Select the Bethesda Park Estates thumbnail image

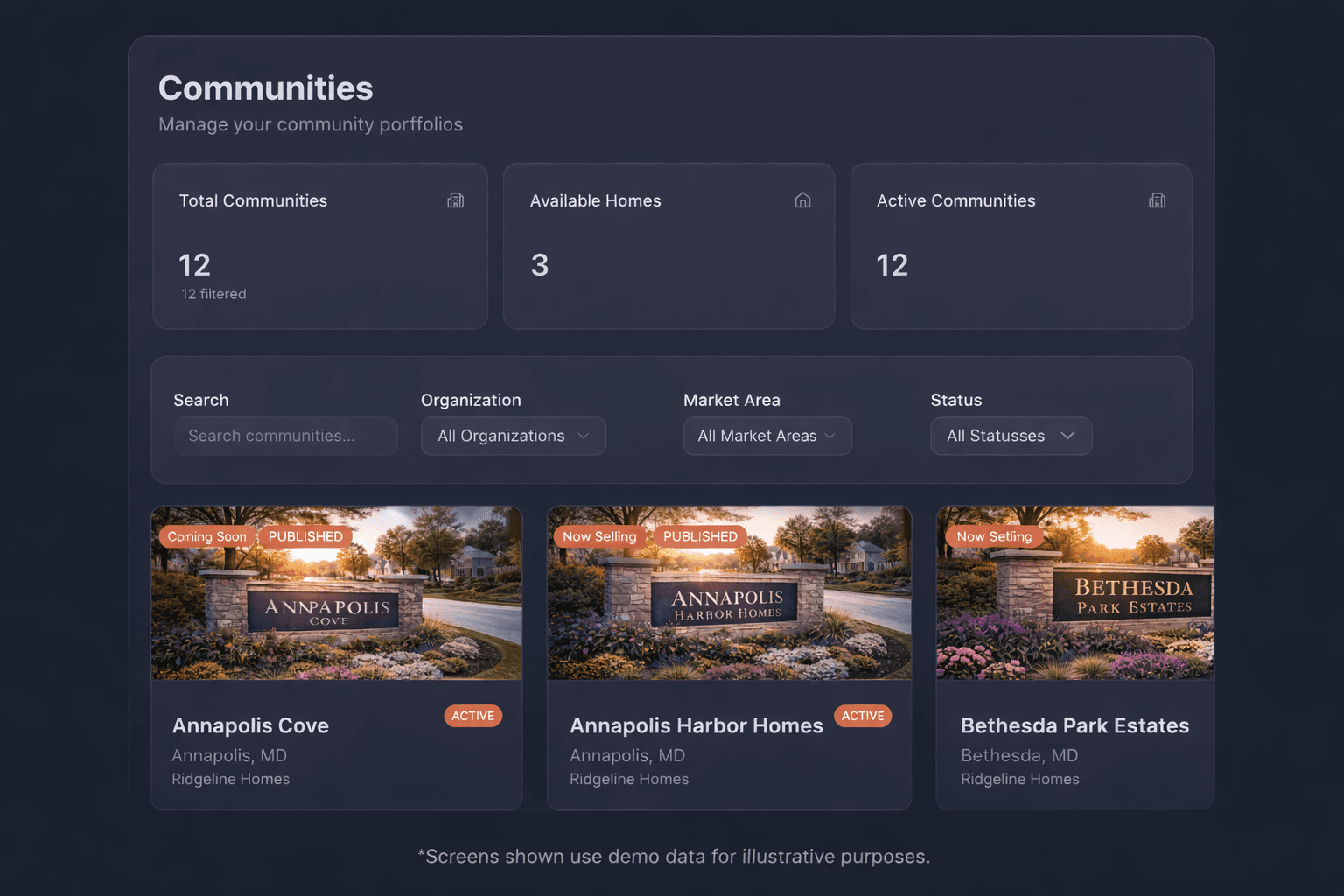click(1074, 612)
